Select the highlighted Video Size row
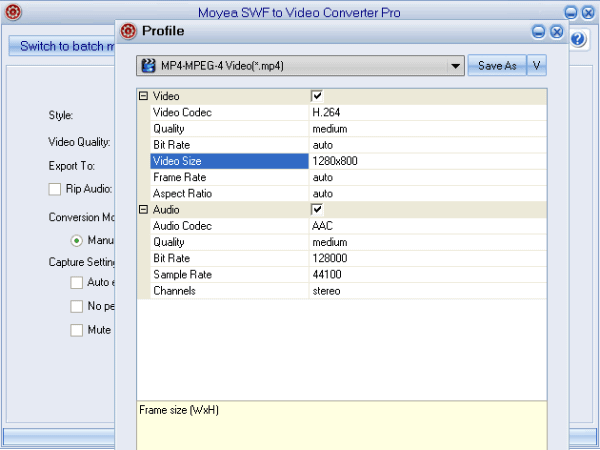 click(348, 161)
